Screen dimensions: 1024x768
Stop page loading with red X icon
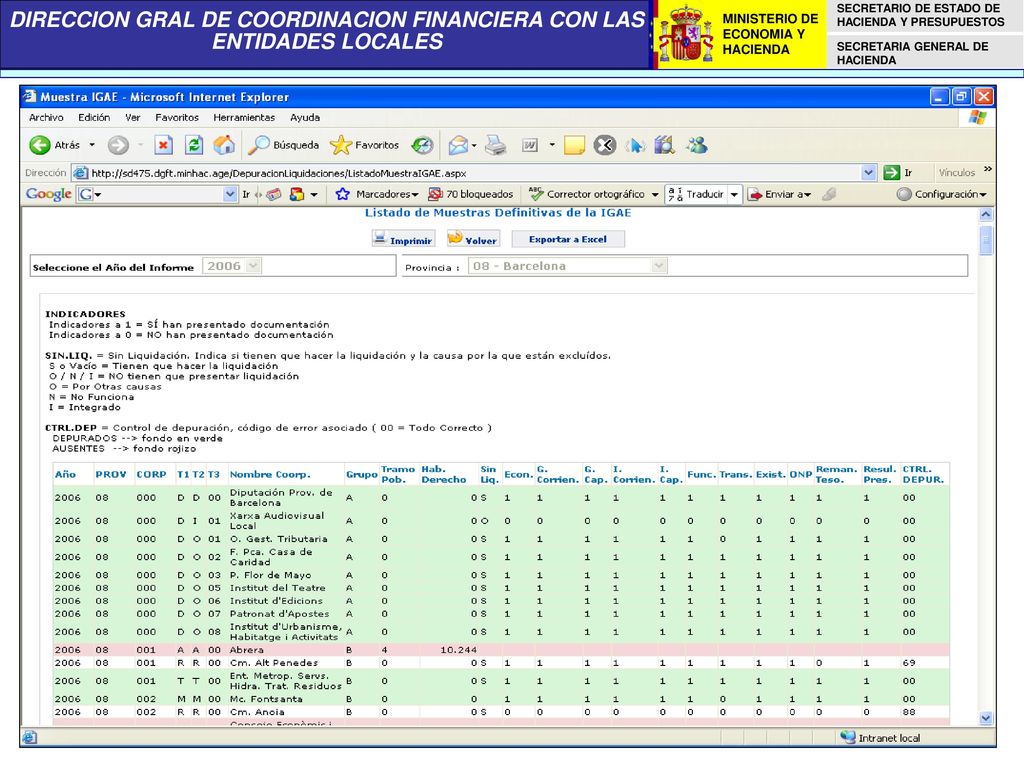click(163, 145)
